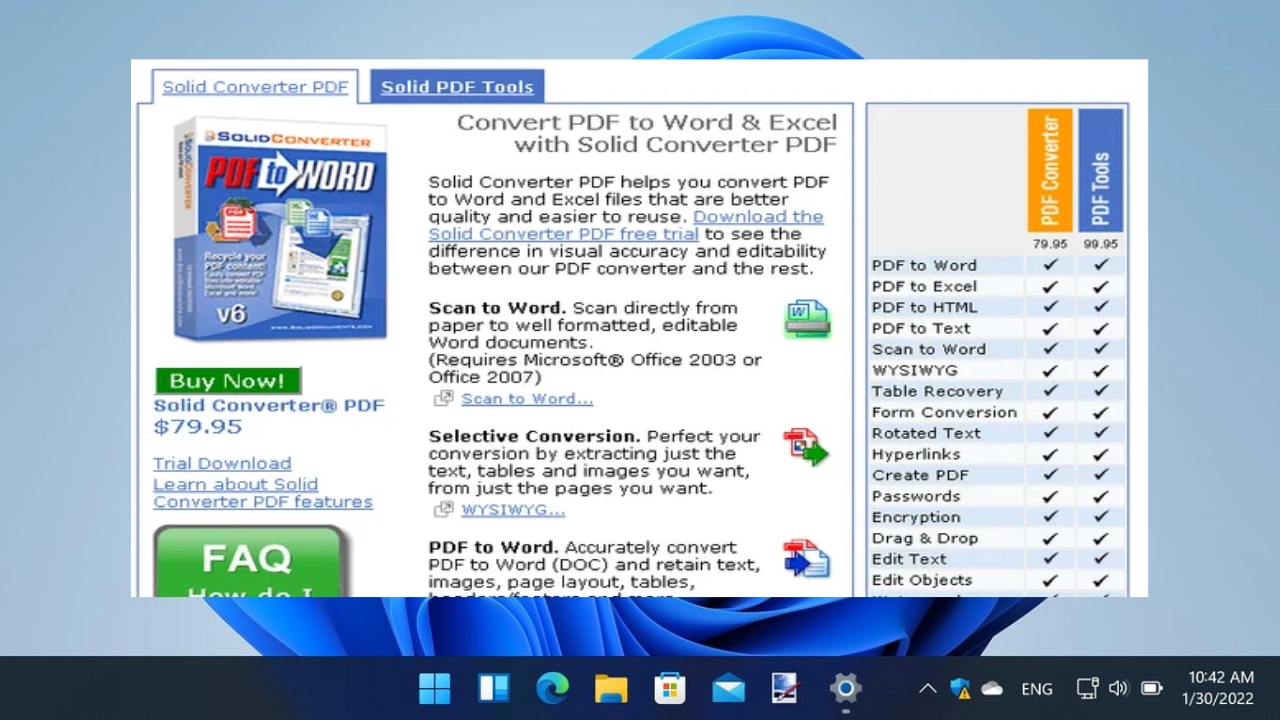Open File Explorer from the taskbar
The width and height of the screenshot is (1280, 720).
coord(611,688)
